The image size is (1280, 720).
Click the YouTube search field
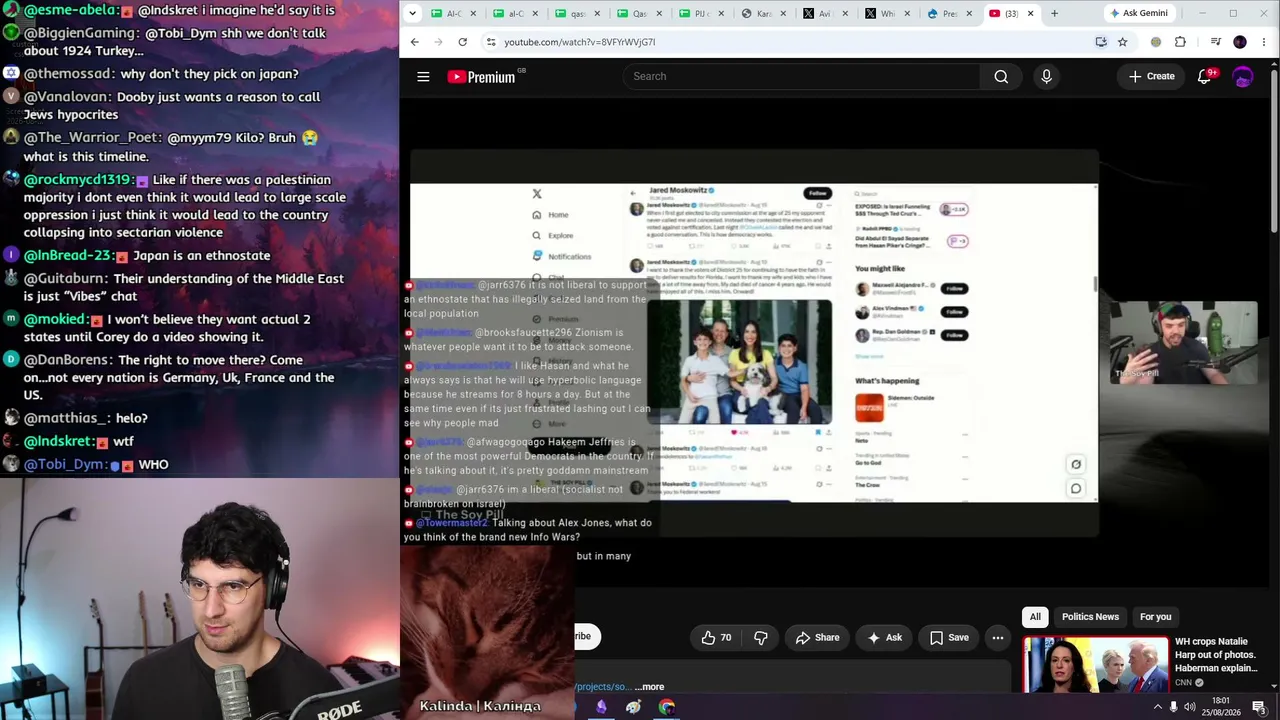pyautogui.click(x=802, y=77)
